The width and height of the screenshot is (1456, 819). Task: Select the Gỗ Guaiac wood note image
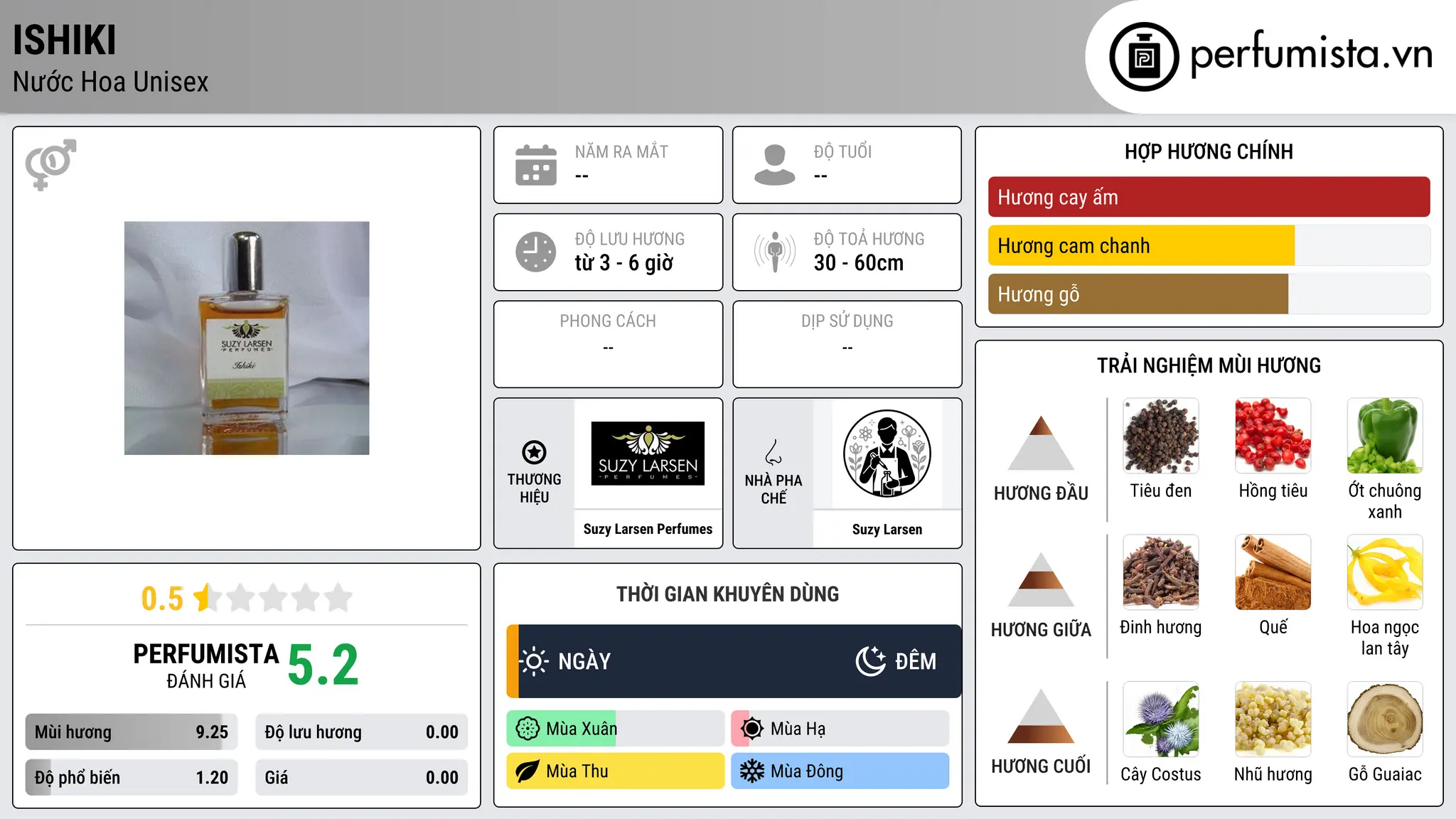click(1385, 719)
